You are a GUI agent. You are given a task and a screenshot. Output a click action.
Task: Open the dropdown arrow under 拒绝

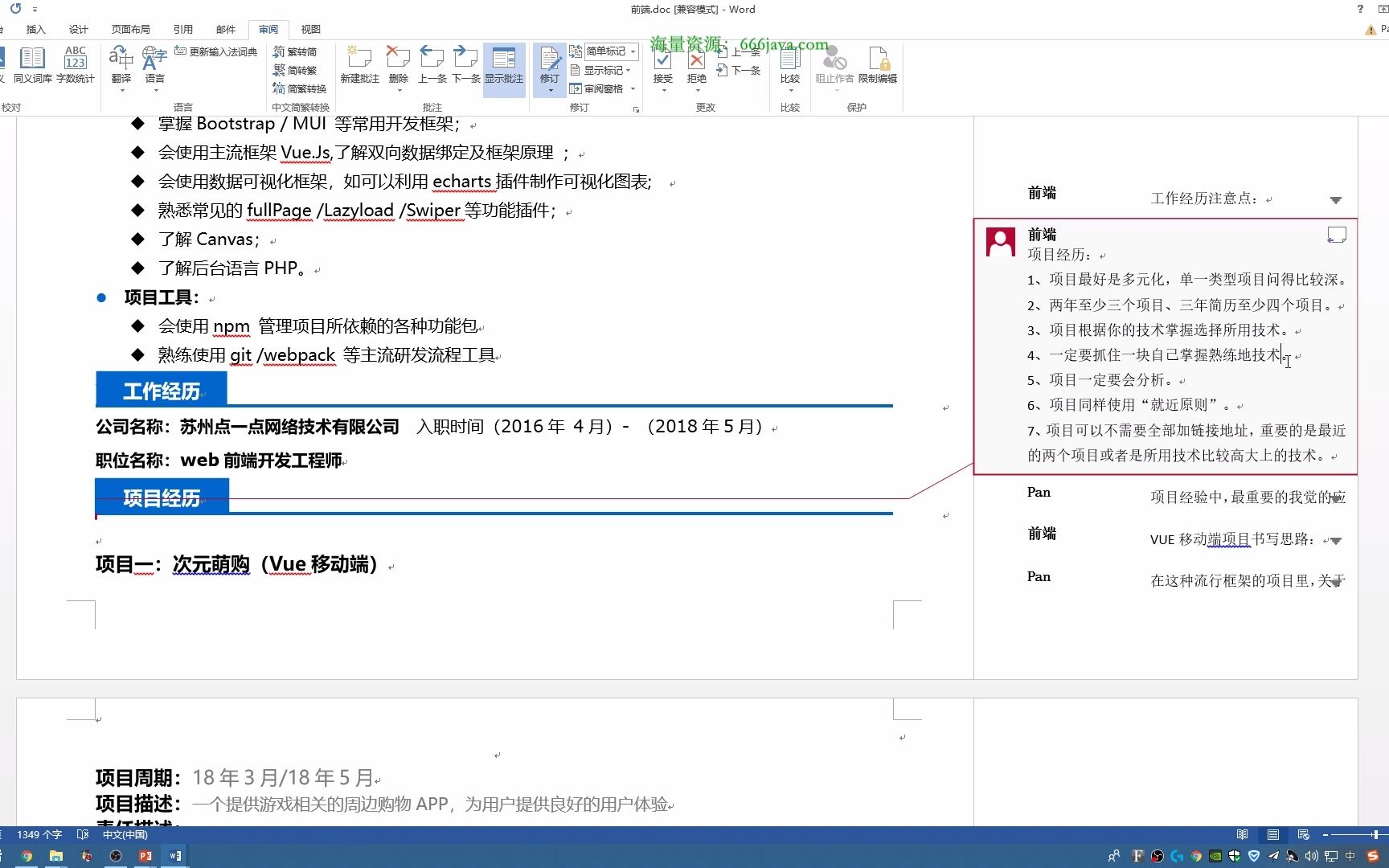(696, 89)
